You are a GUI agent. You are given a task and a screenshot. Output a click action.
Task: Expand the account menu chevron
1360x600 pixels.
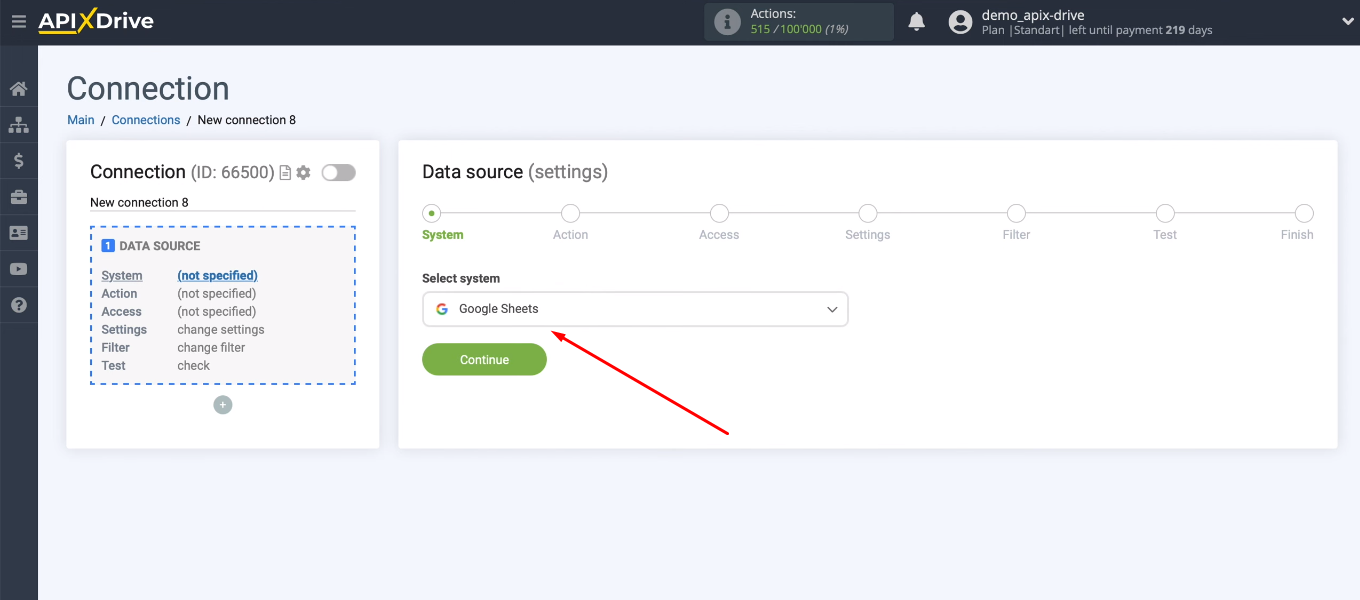pos(1347,21)
